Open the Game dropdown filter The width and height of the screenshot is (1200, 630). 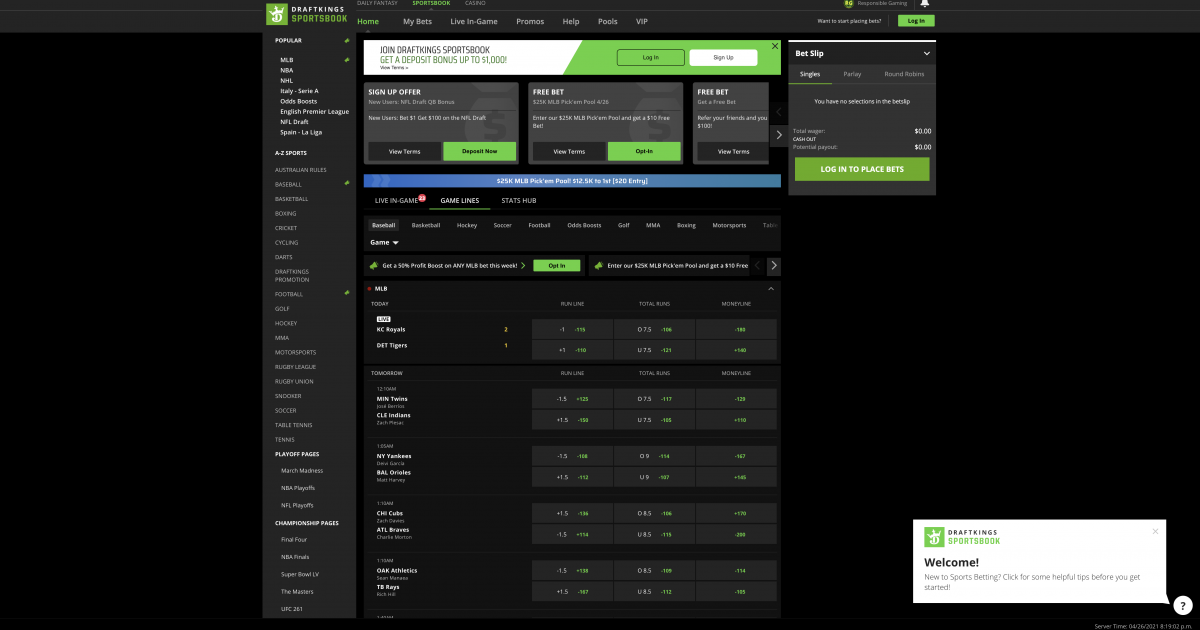(x=384, y=242)
